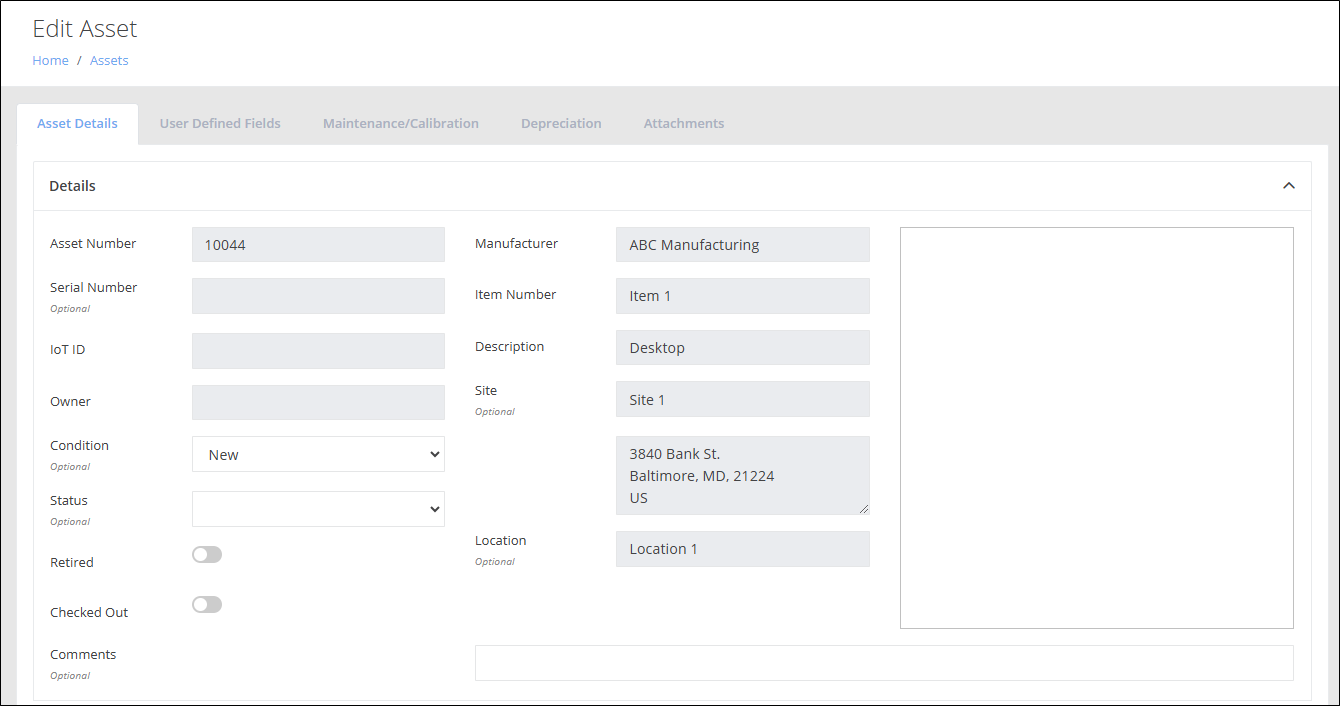1340x706 pixels.
Task: Open the Attachments tab
Action: 684,124
